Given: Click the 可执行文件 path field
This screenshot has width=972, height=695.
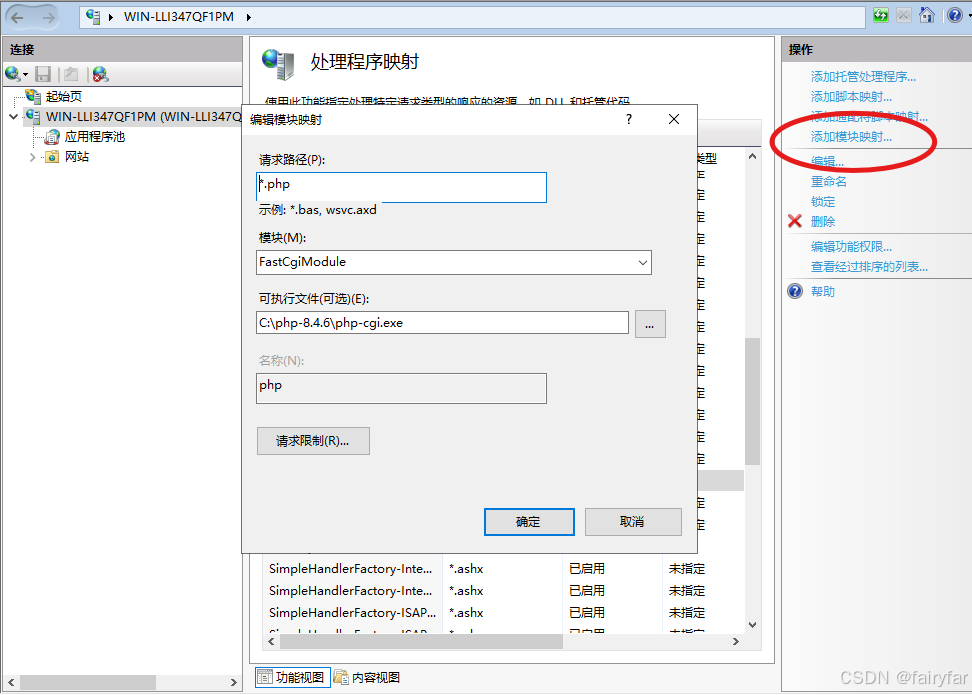Looking at the screenshot, I should pos(442,323).
